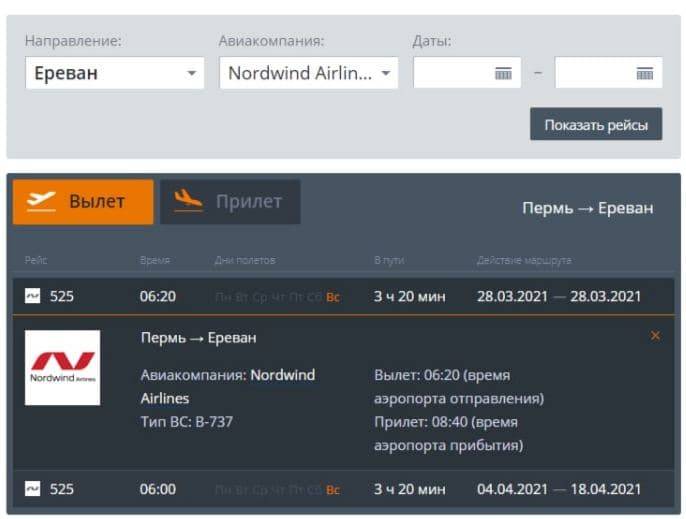The height and width of the screenshot is (519, 686).
Task: Click the Nordwind Airlines logo
Action: 62,367
